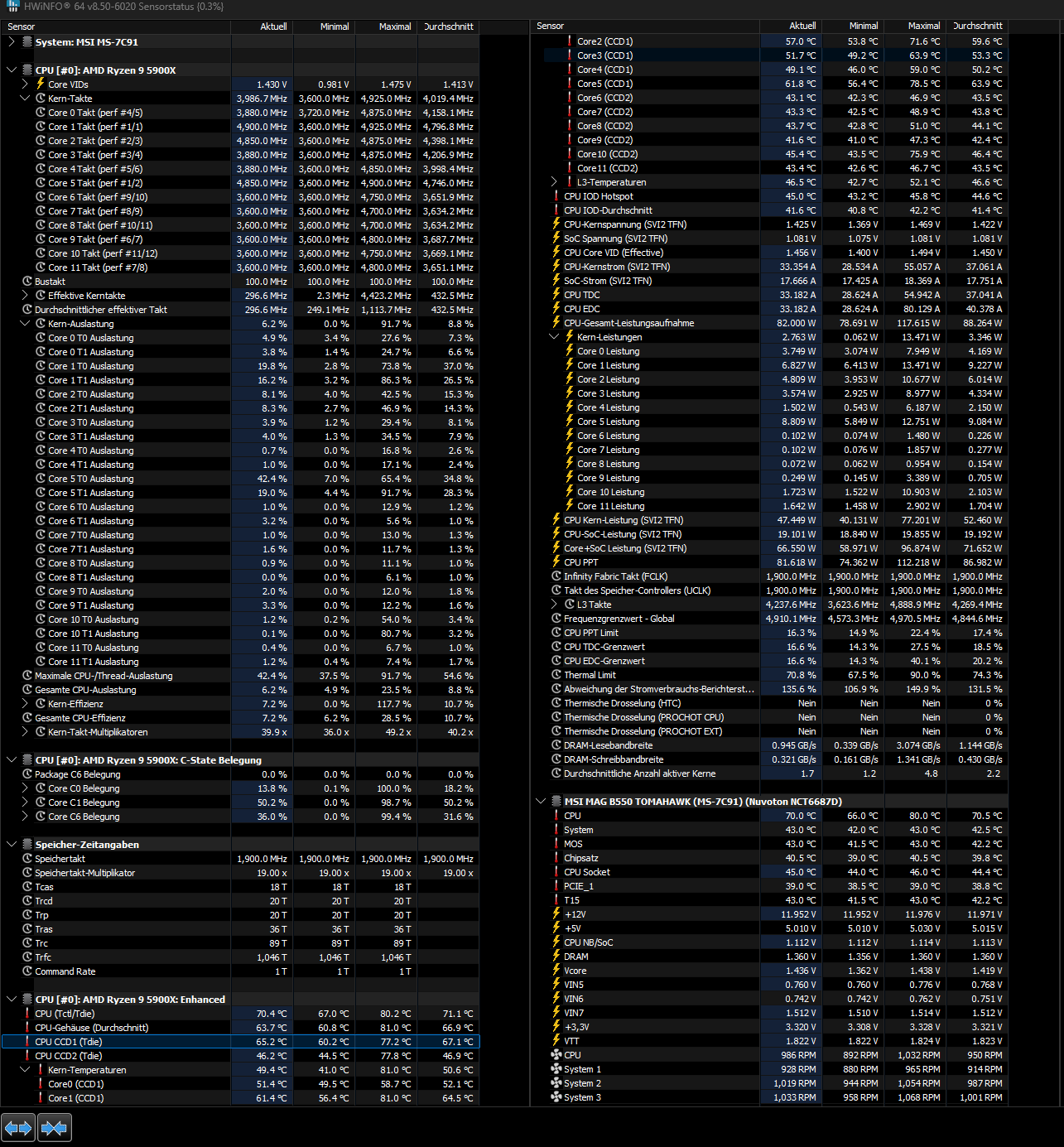
Task: Expand the L3-Temperaturen row
Action: click(554, 182)
